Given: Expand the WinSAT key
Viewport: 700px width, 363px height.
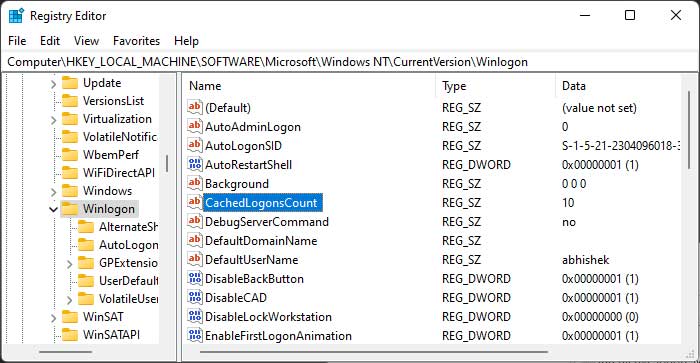Looking at the screenshot, I should [53, 317].
